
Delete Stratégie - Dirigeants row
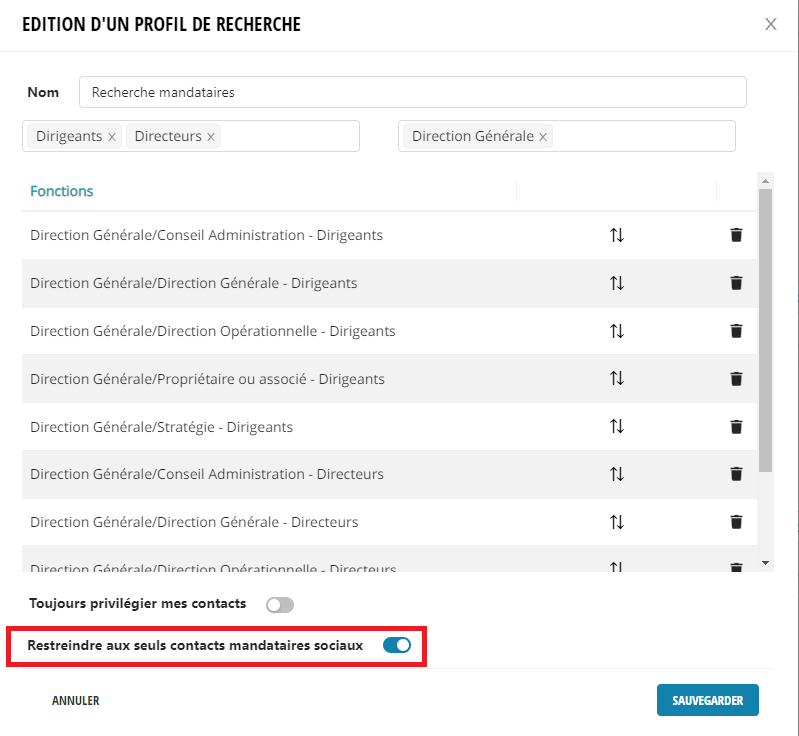(x=736, y=427)
